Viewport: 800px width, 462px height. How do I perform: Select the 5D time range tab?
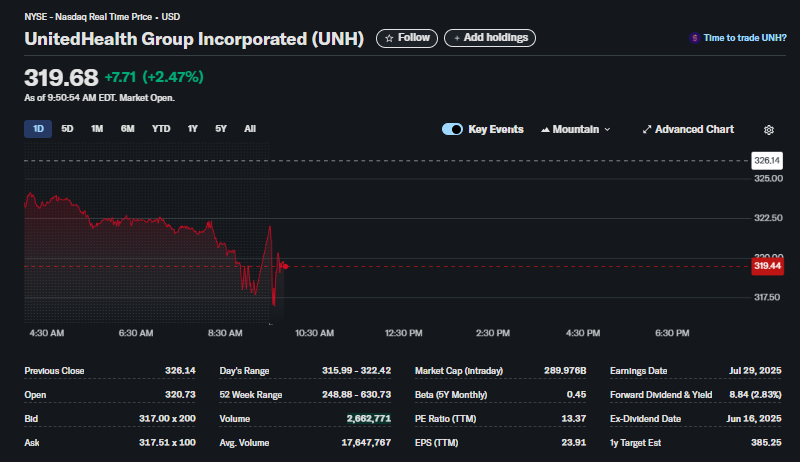(x=67, y=129)
